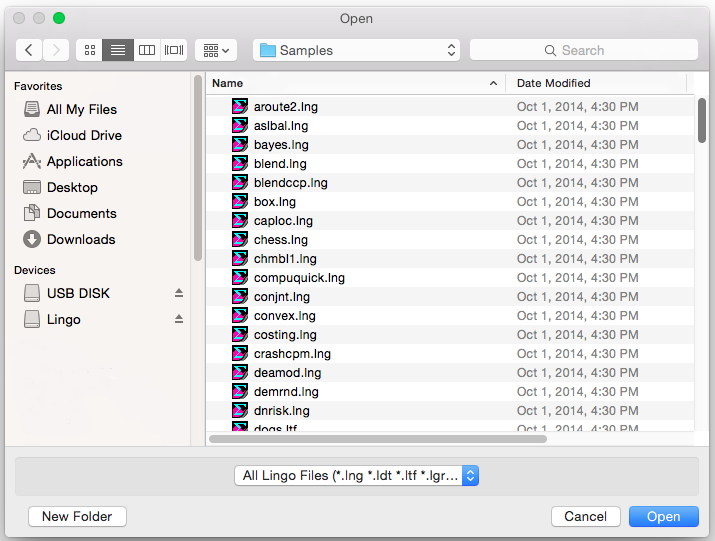Sort by Date Modified column header
The height and width of the screenshot is (541, 715).
click(596, 83)
